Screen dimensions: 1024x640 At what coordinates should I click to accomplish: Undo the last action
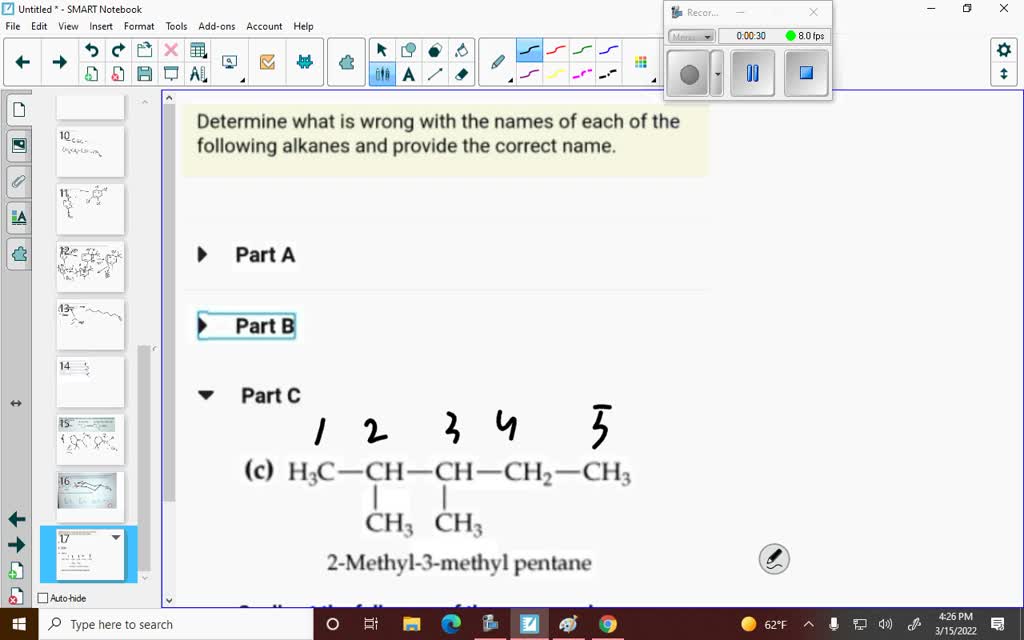point(93,50)
